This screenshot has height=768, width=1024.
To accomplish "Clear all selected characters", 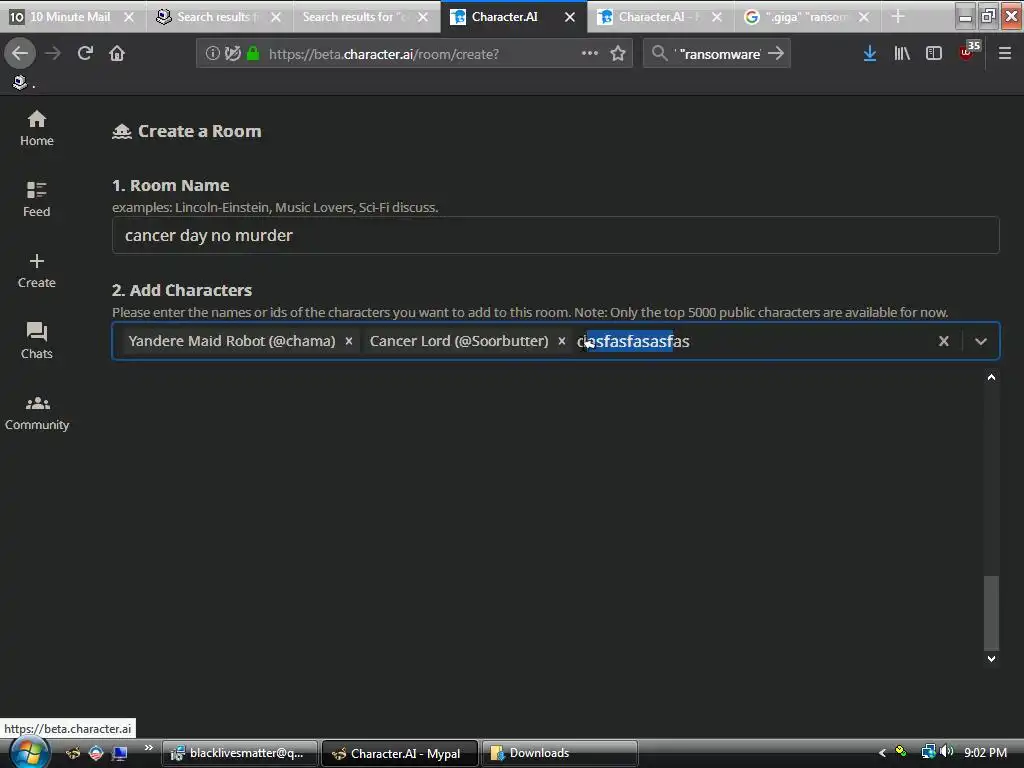I will point(944,341).
